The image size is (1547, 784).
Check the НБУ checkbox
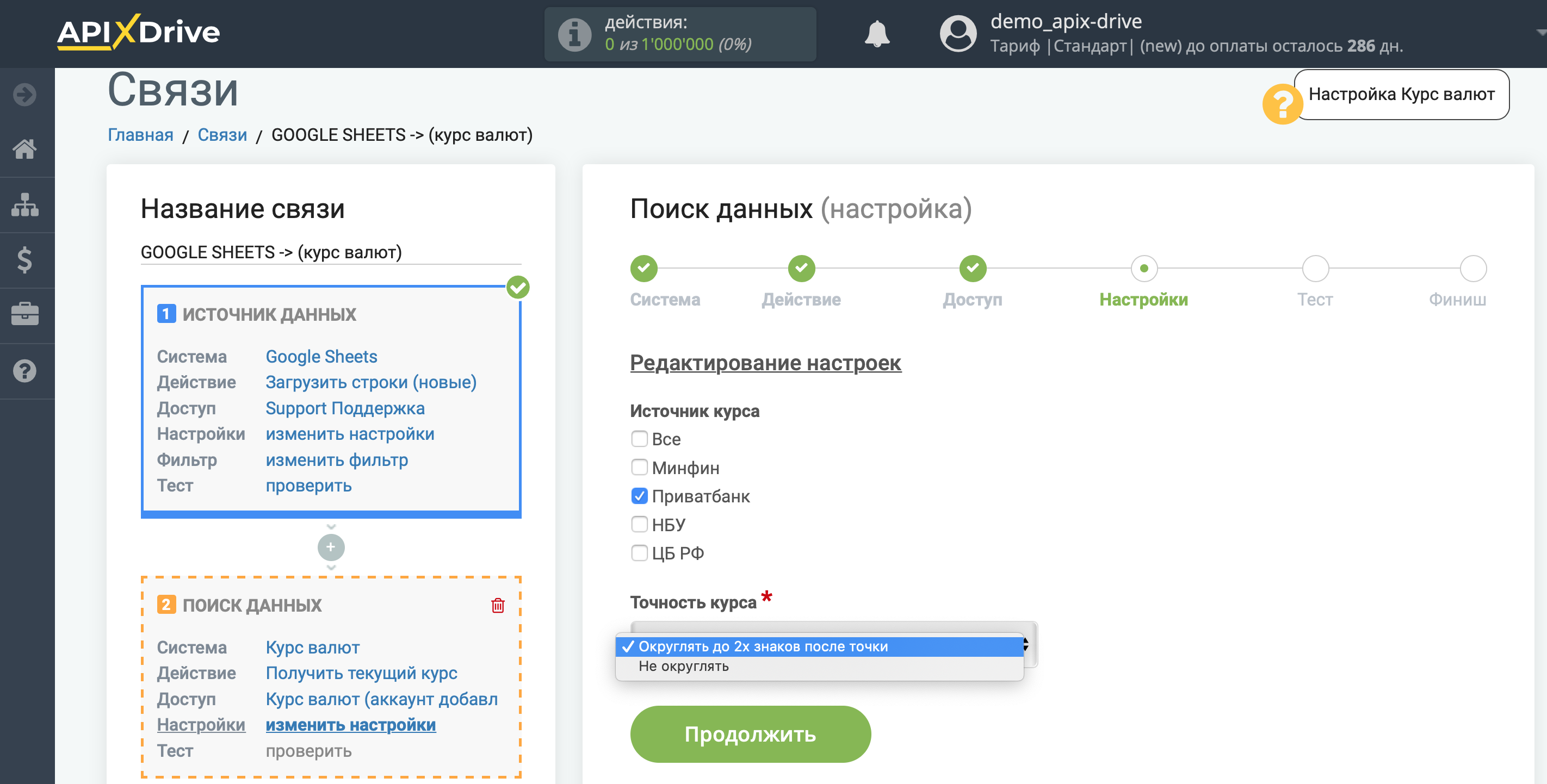pos(639,524)
